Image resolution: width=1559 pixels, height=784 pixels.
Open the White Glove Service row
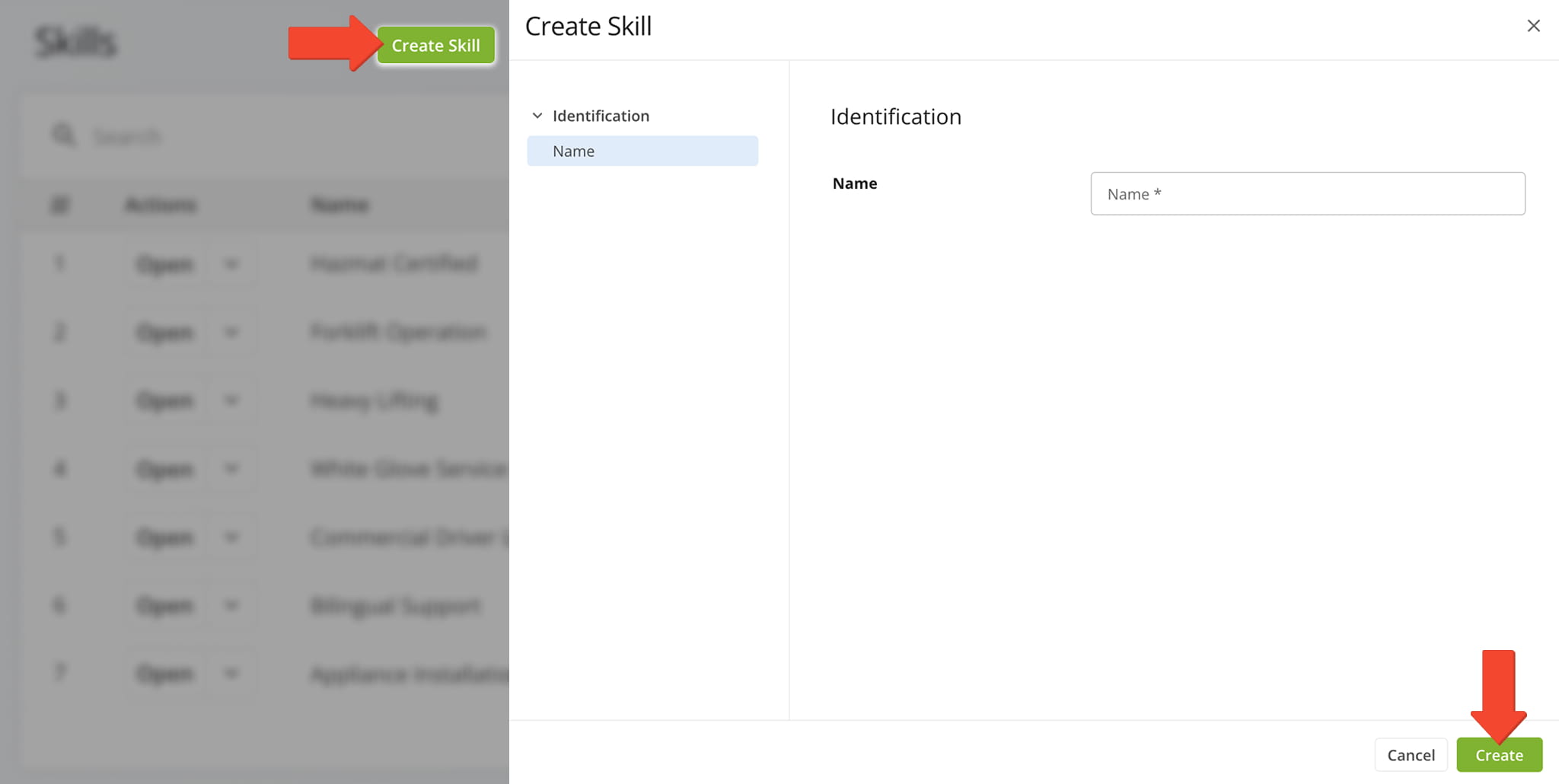(x=165, y=469)
